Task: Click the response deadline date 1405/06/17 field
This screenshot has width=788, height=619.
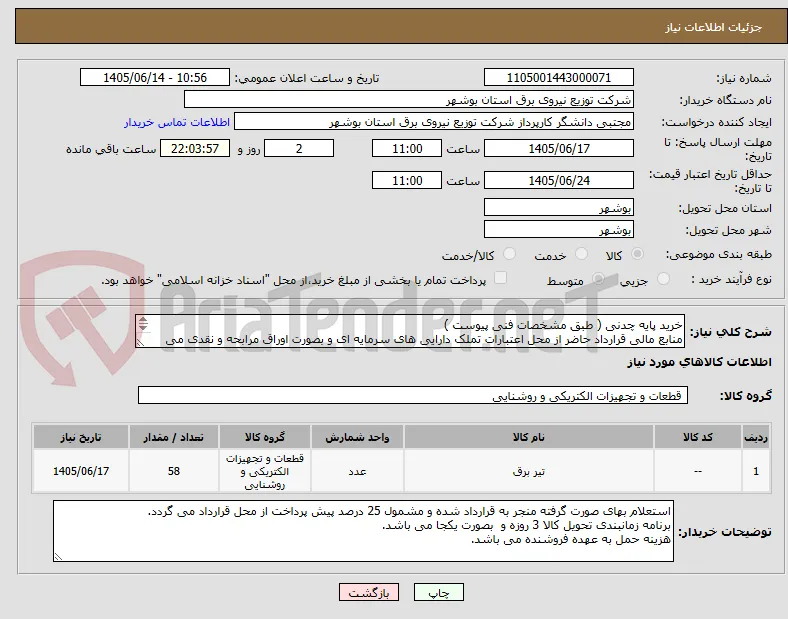Action: point(558,149)
